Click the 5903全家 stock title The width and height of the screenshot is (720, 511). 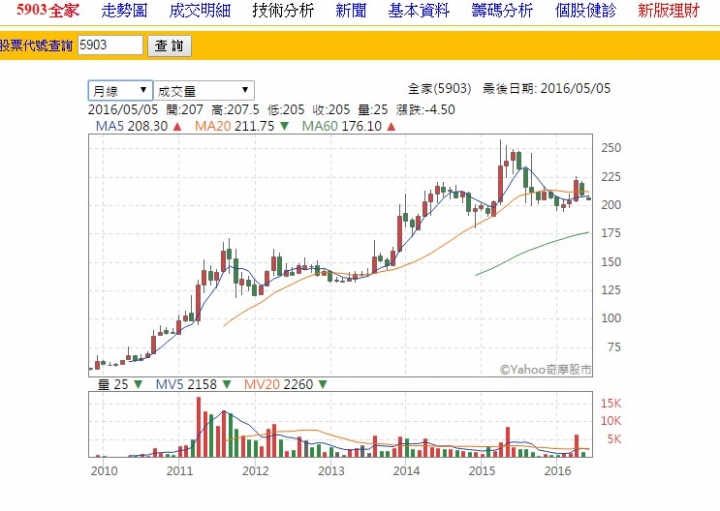point(48,11)
